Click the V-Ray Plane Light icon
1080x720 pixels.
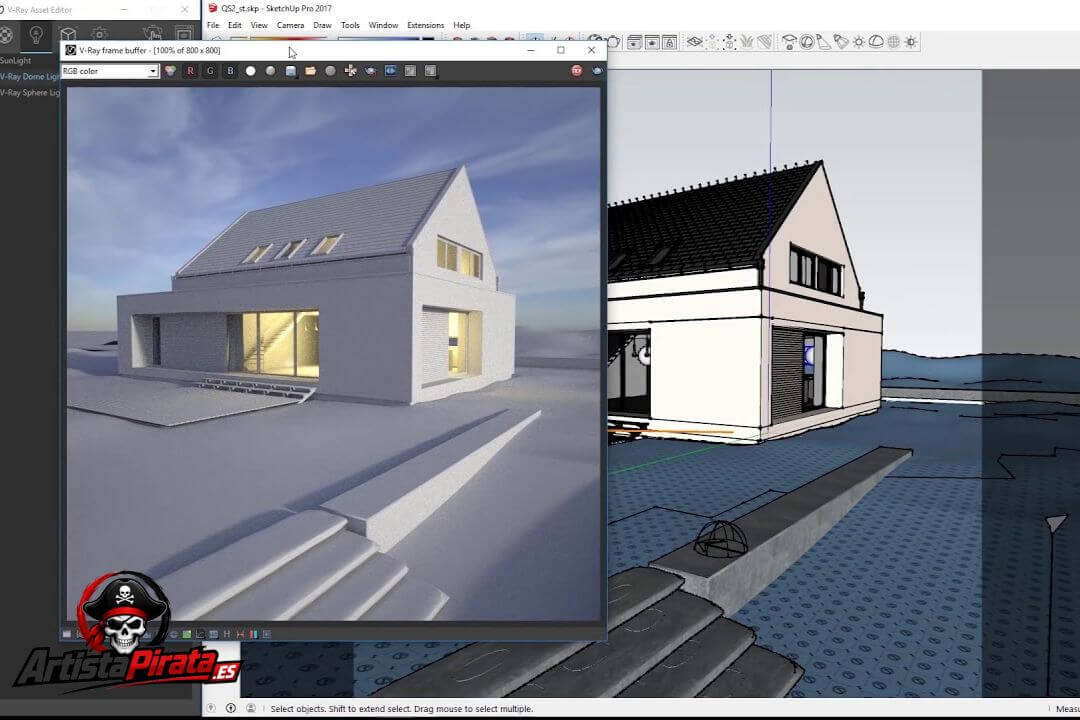(789, 42)
